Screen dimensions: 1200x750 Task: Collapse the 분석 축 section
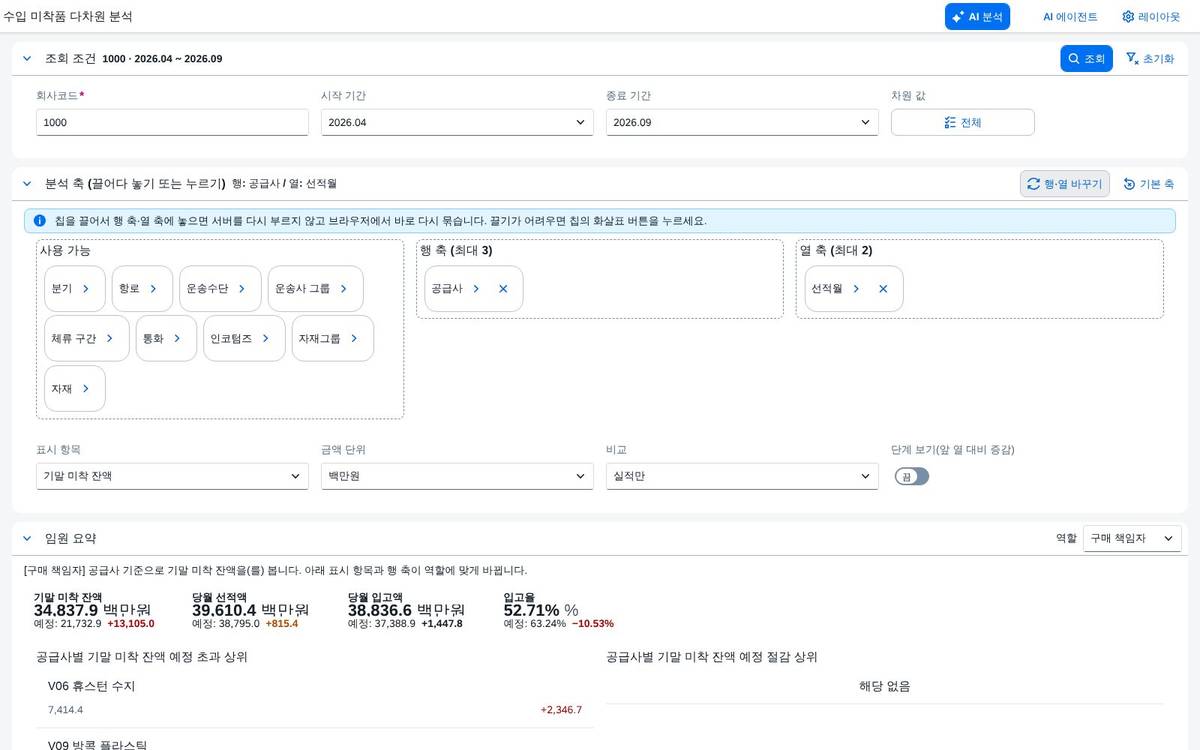tap(27, 184)
